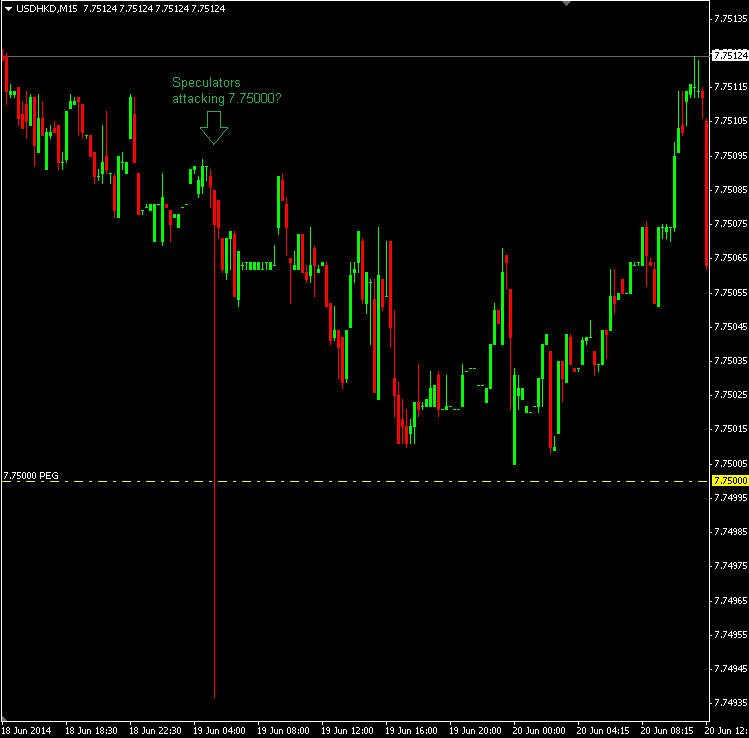
Task: Click the 7.74995 price scale label
Action: (x=730, y=498)
